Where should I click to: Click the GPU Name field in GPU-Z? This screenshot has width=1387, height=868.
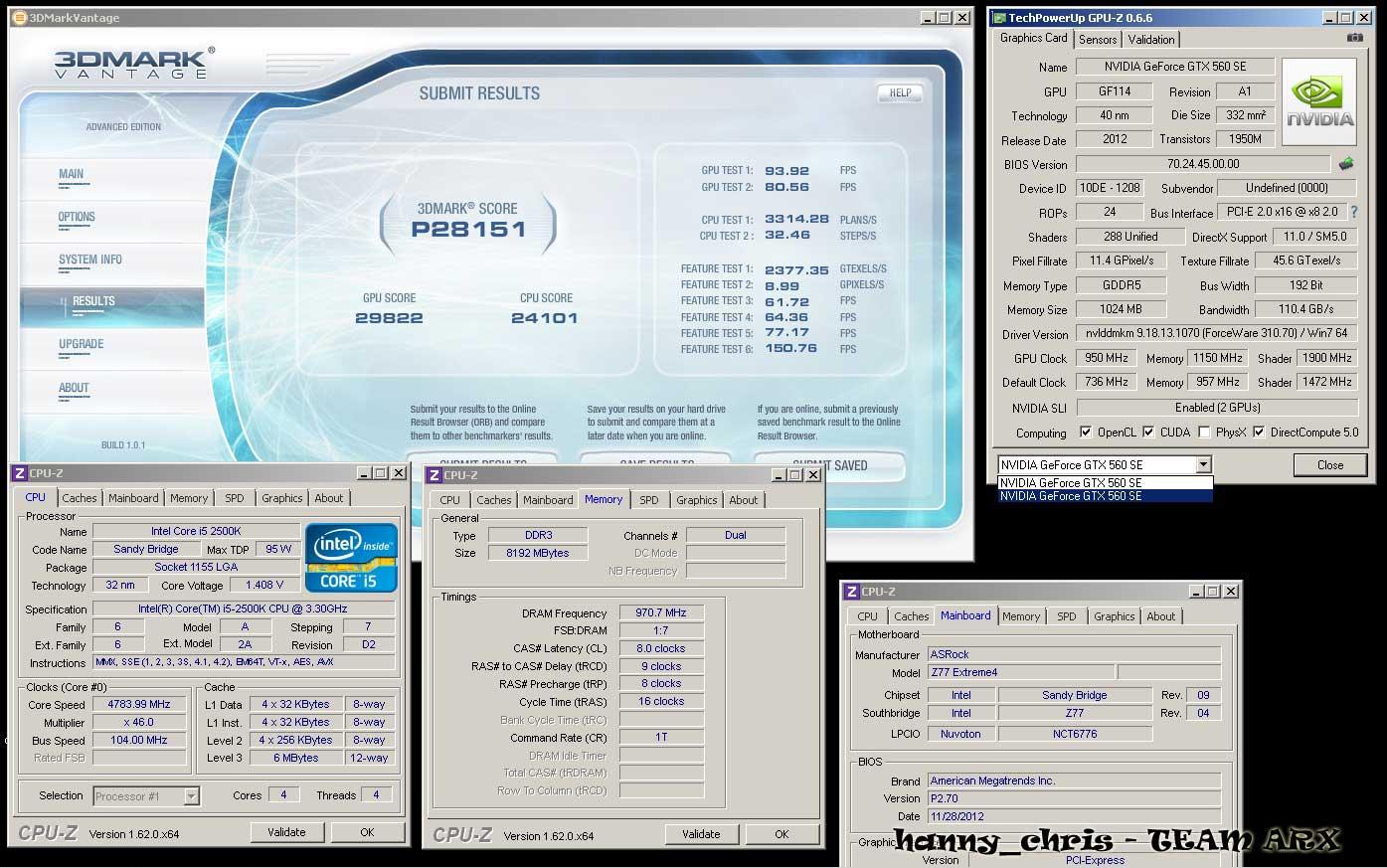point(1174,67)
